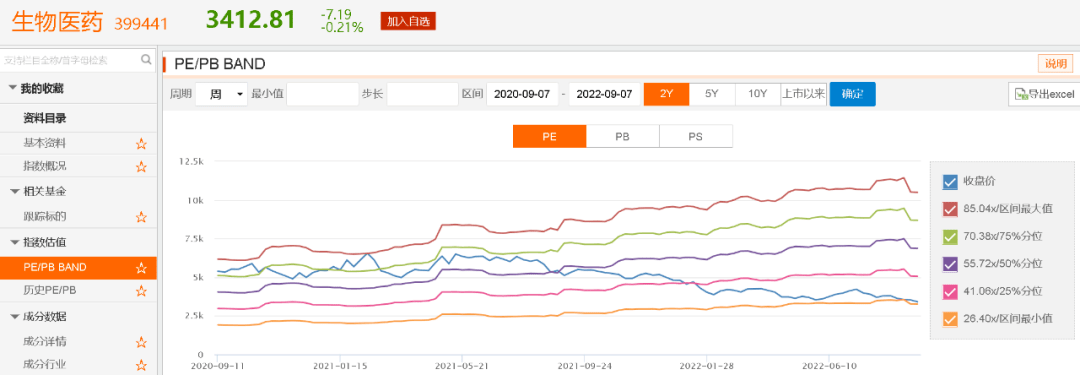
Task: Click the 最小值 input field
Action: point(322,94)
